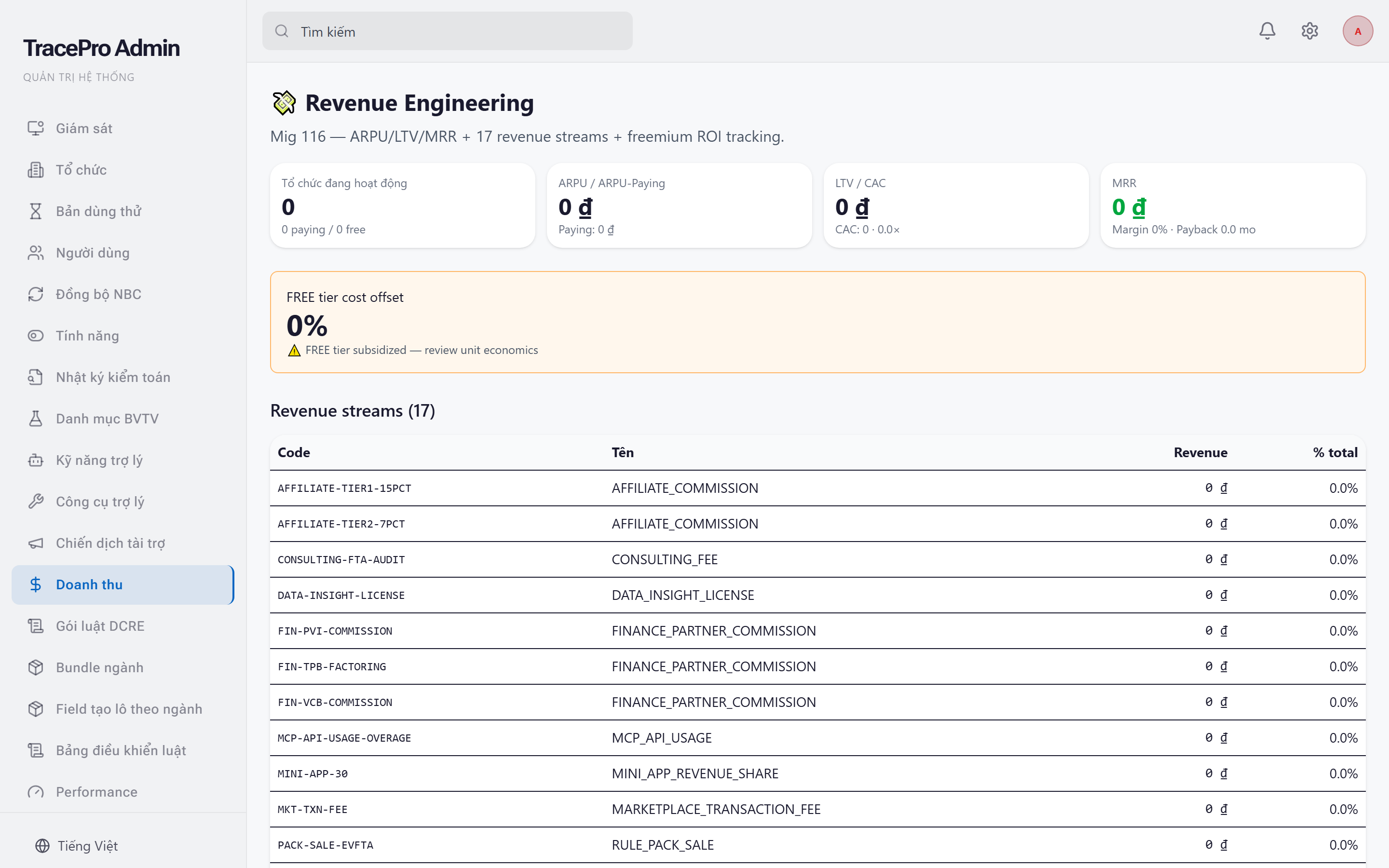This screenshot has width=1389, height=868.
Task: Click the Tổ chức building icon
Action: point(36,169)
